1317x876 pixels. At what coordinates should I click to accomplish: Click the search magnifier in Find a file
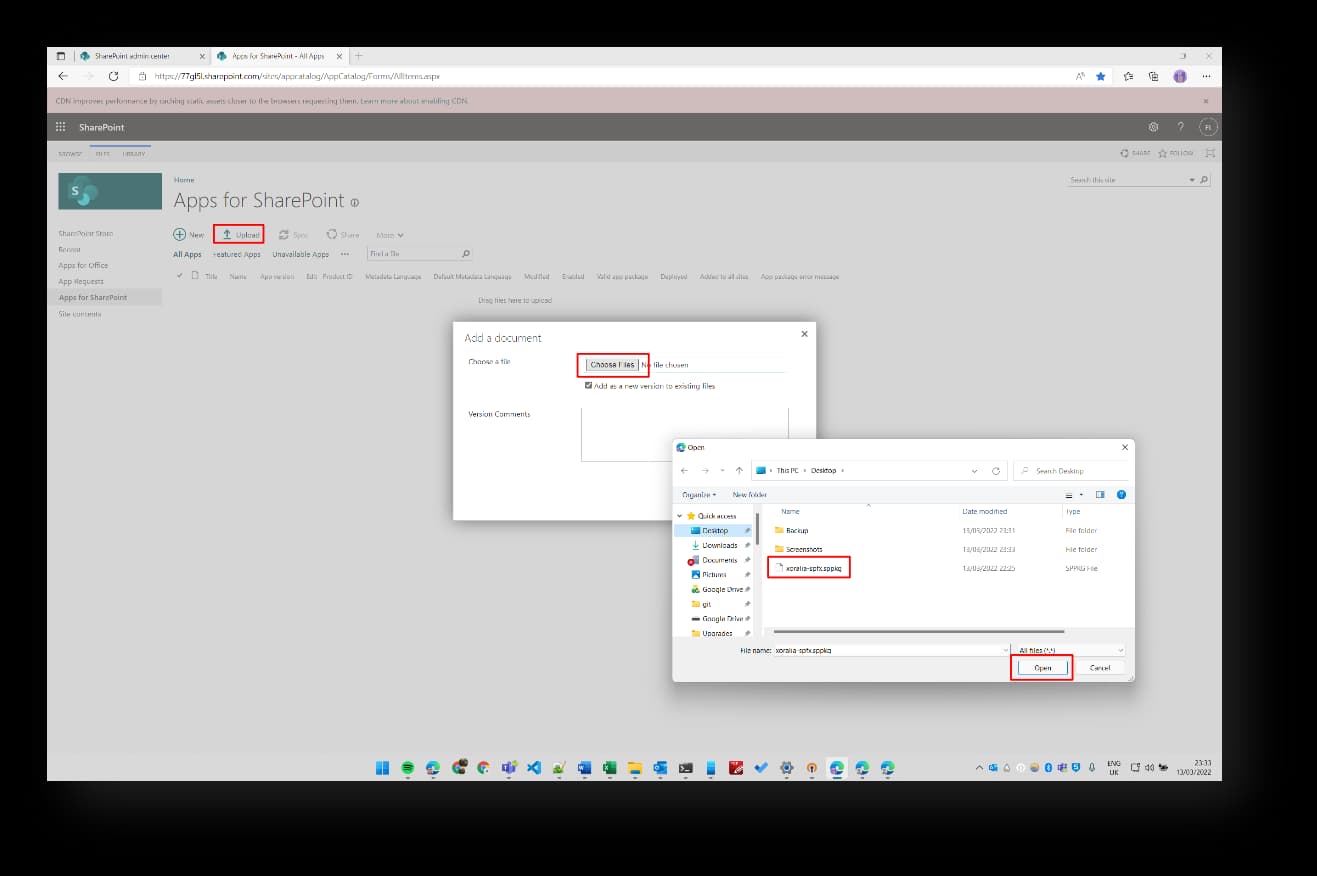pos(466,254)
